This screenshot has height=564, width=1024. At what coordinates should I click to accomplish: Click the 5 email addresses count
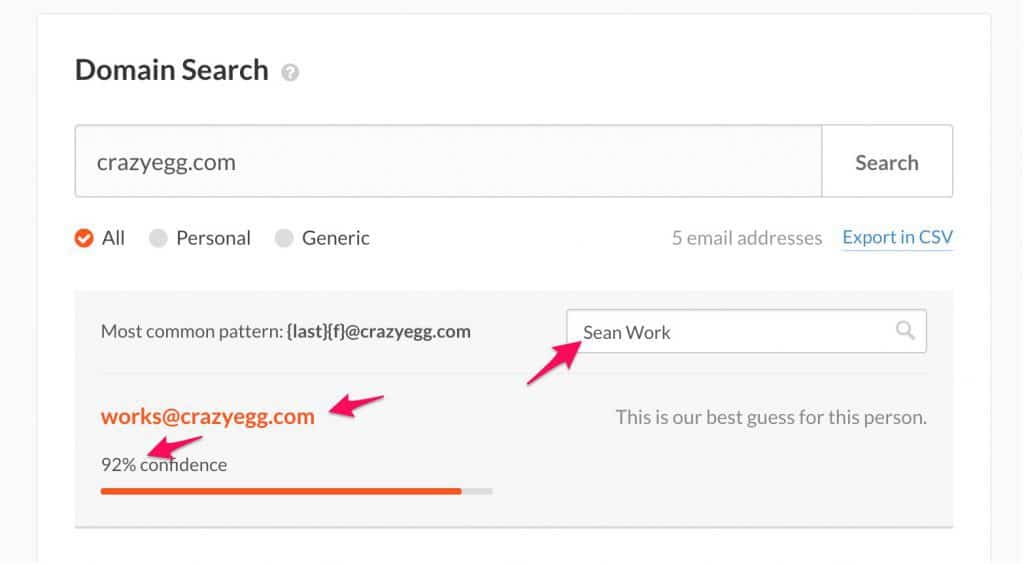(747, 238)
